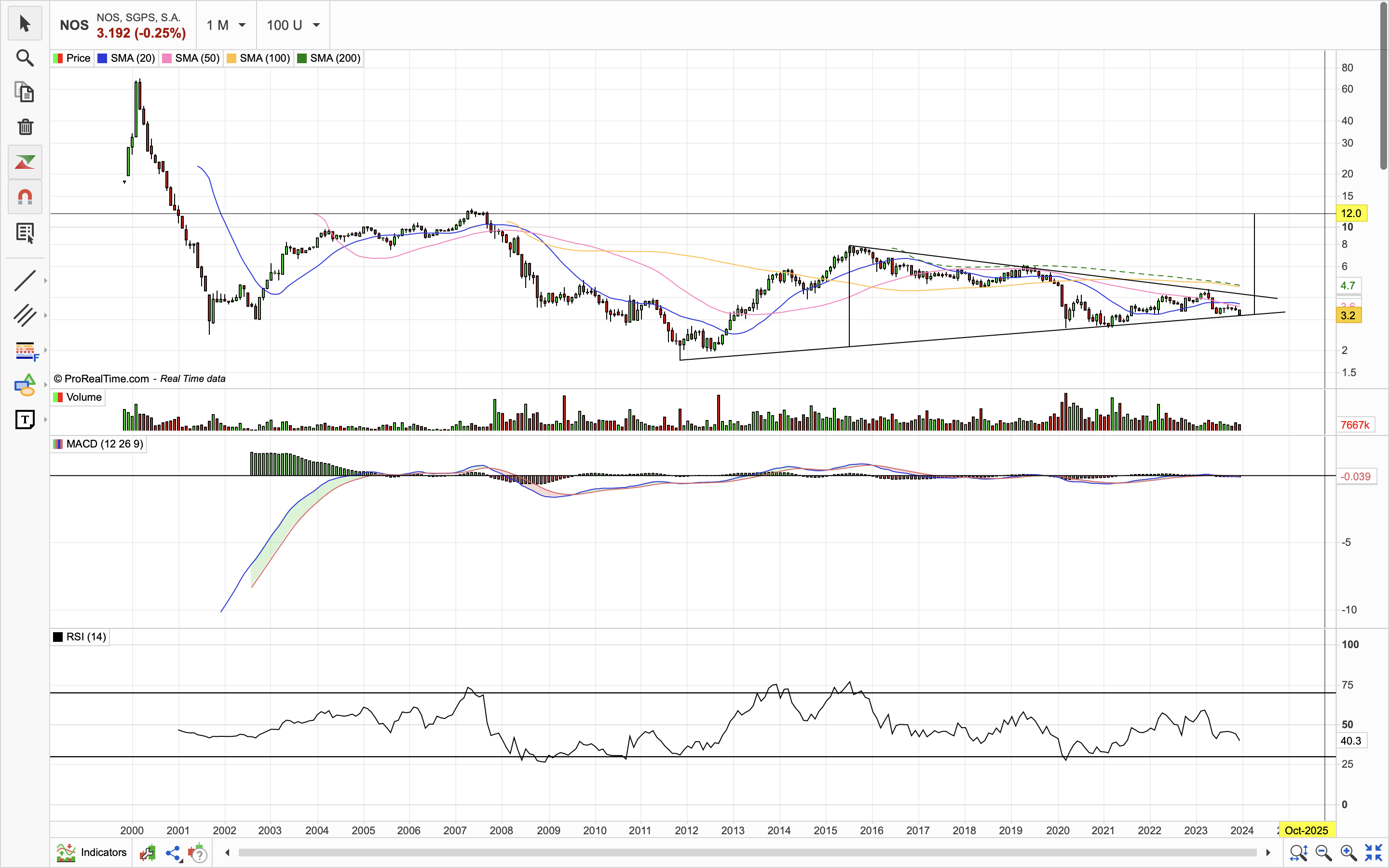Toggle the copy documents icon
1389x868 pixels.
tap(25, 92)
